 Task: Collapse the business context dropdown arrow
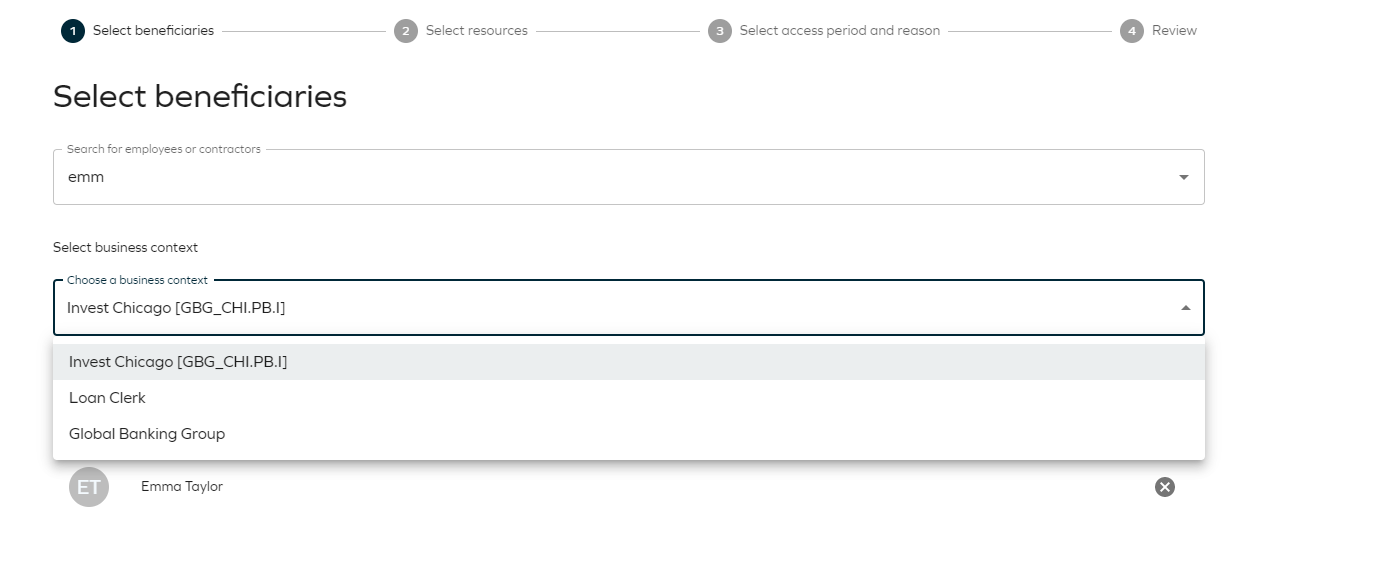[x=1186, y=308]
